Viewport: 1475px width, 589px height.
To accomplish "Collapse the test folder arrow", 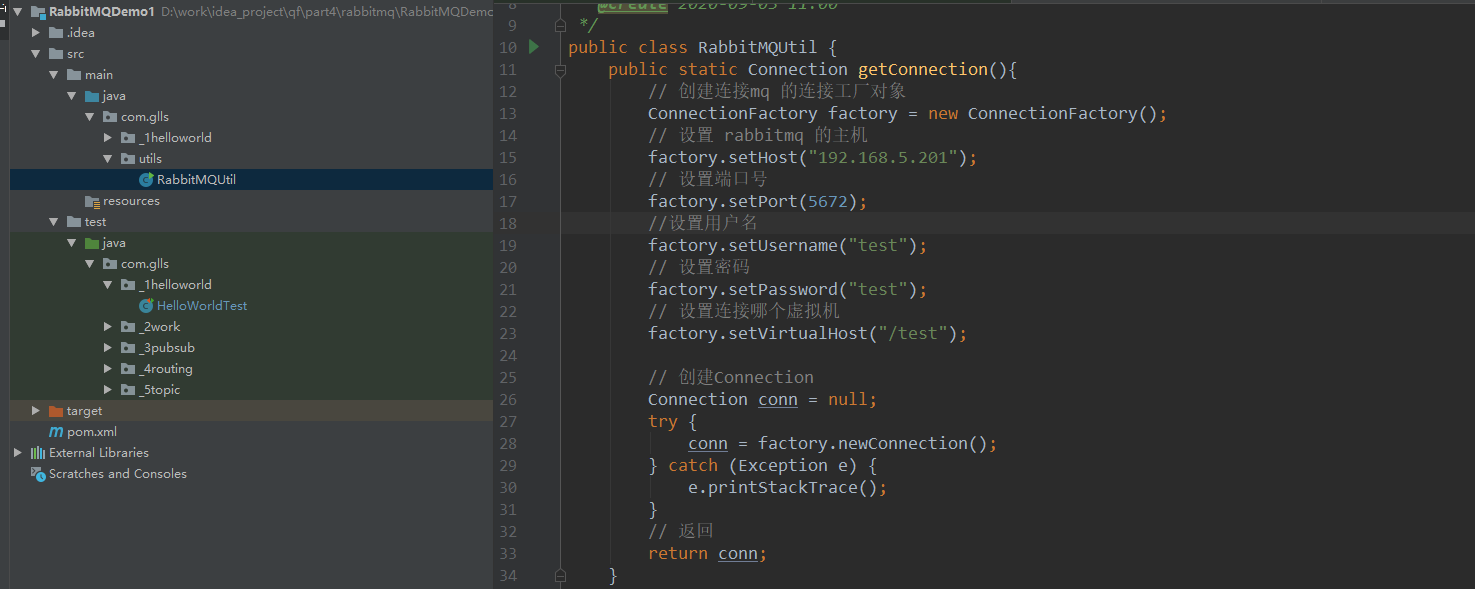I will [54, 222].
